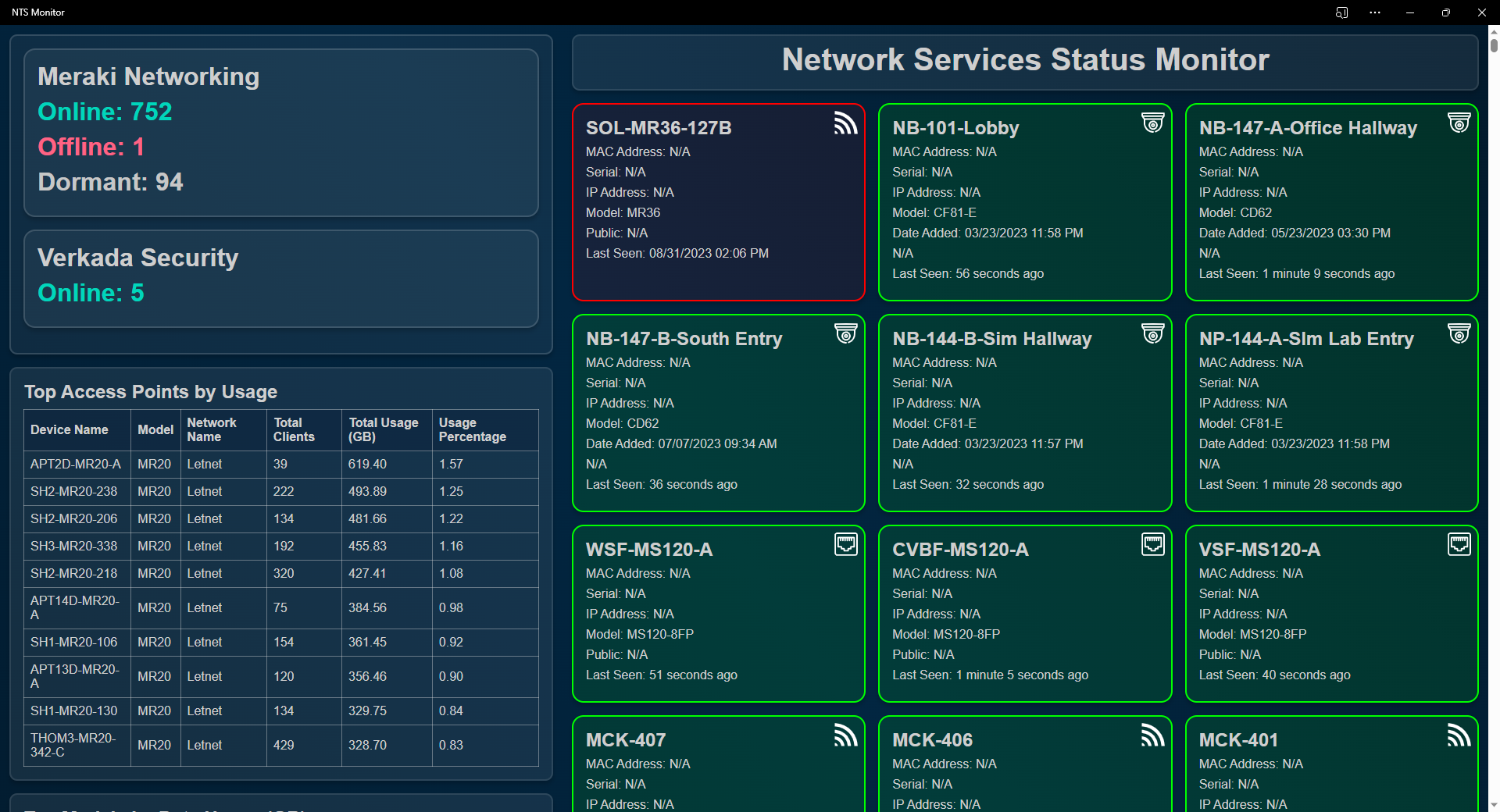Click the switch icon on VSF-MS120-A card
The image size is (1500, 812).
pyautogui.click(x=1459, y=544)
